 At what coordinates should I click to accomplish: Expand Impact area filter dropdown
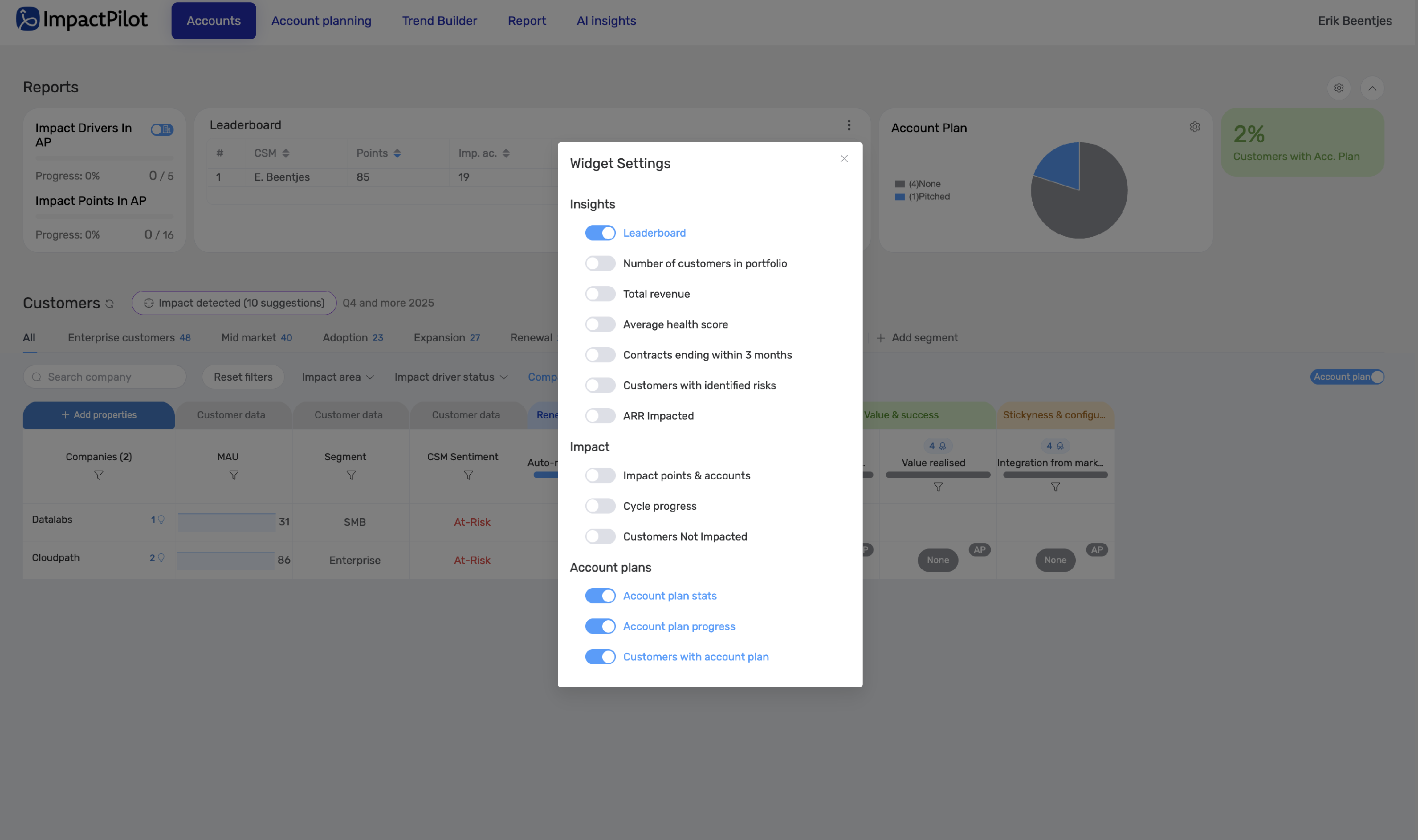point(337,377)
